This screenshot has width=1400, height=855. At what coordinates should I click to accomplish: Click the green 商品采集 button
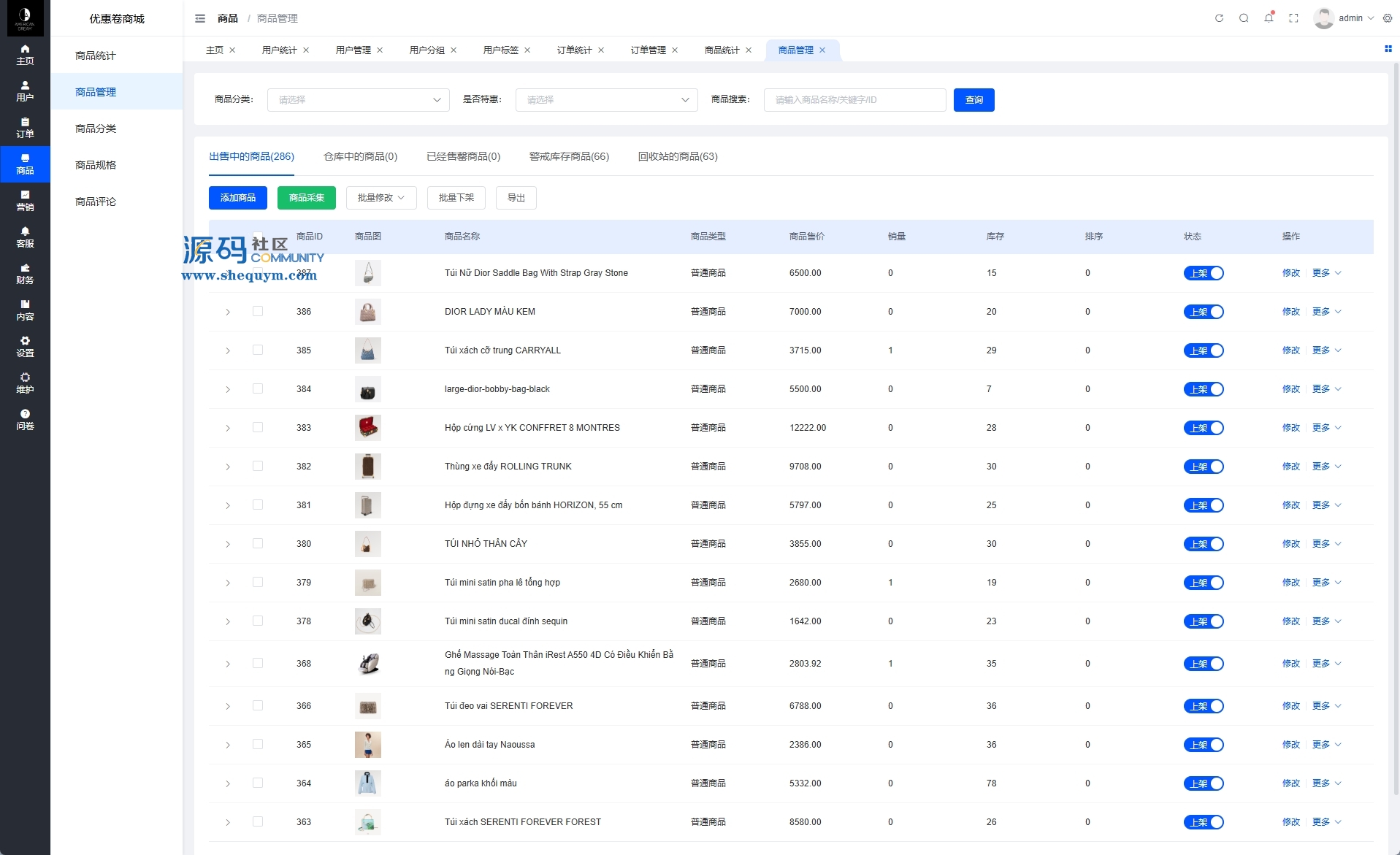306,198
